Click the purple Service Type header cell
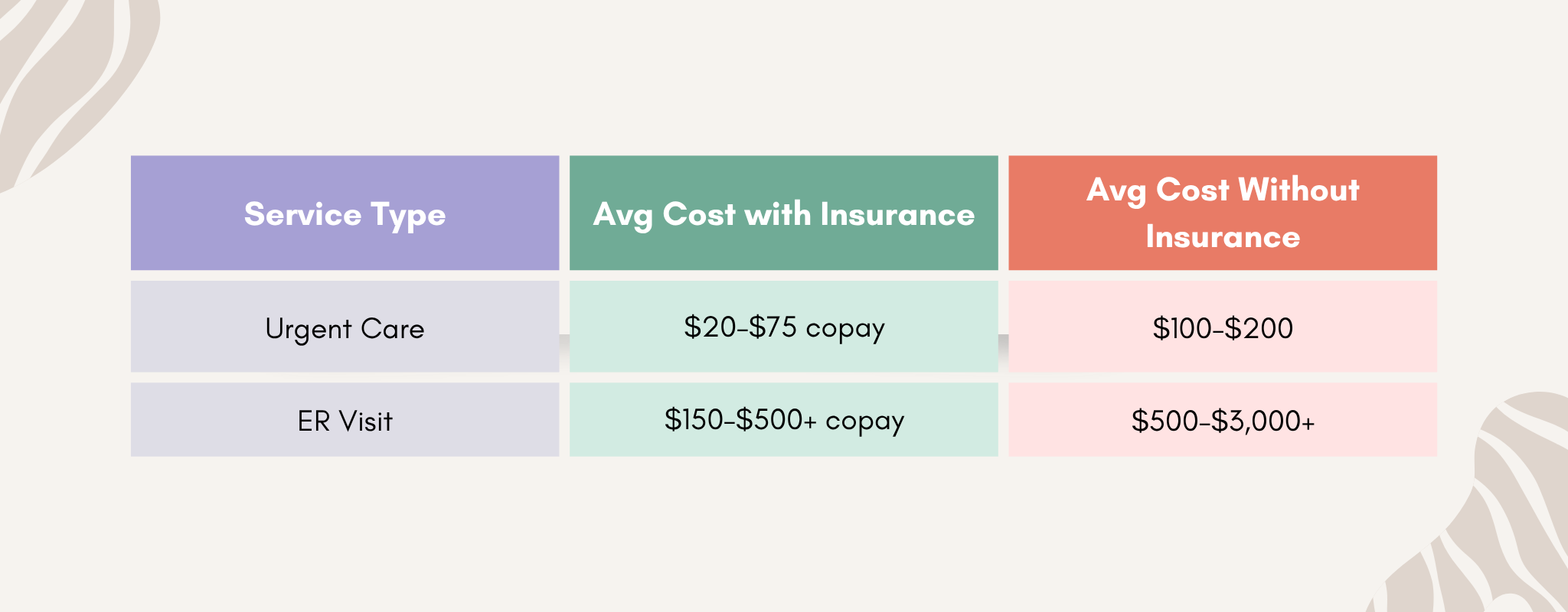 [345, 213]
